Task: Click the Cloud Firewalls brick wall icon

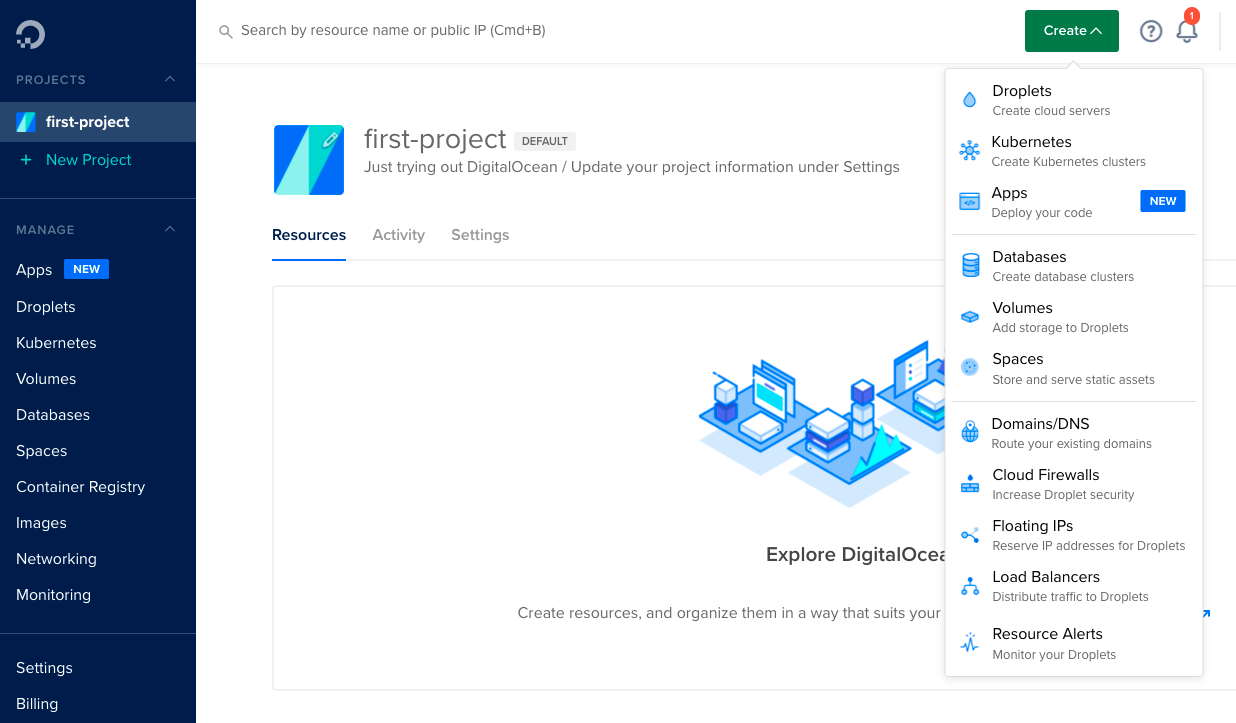Action: click(970, 484)
